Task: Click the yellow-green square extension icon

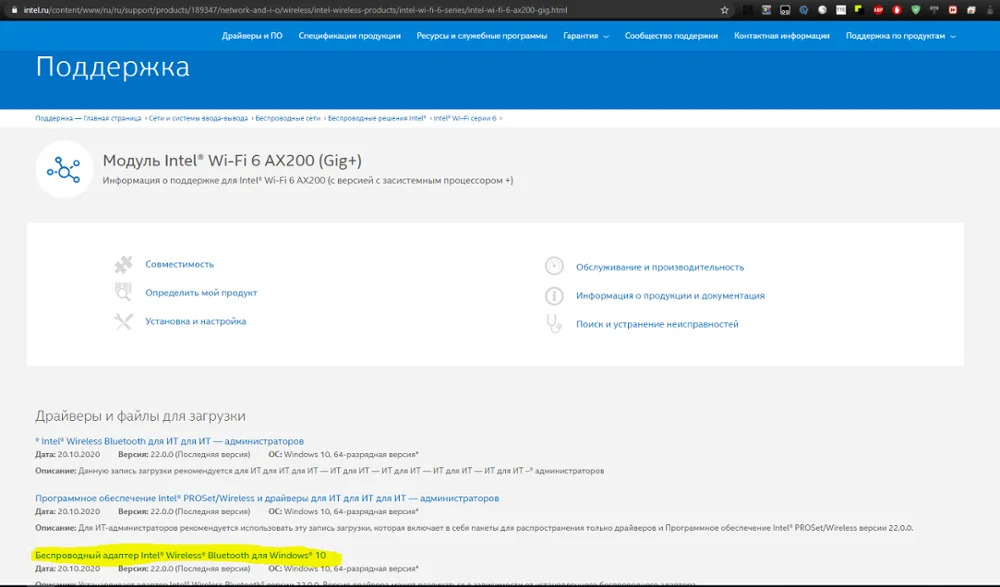Action: pos(859,10)
